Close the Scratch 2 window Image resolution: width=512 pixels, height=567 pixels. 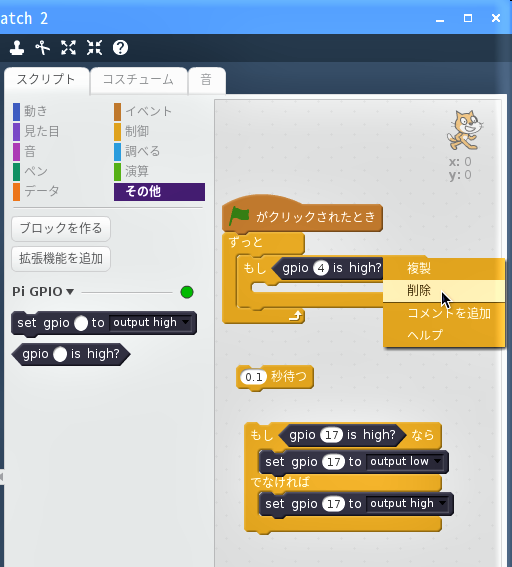pos(496,18)
